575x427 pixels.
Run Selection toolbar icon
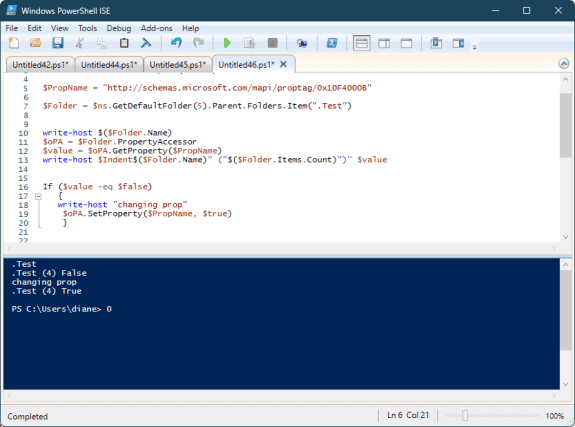coord(249,43)
